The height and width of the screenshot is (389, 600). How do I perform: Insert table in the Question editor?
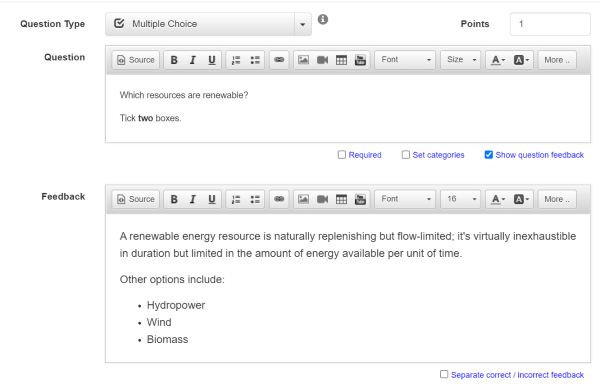341,60
